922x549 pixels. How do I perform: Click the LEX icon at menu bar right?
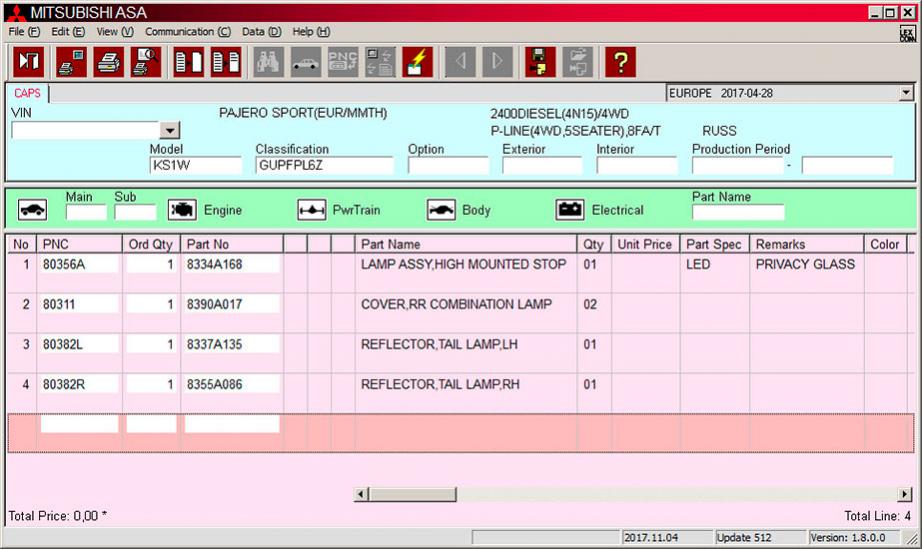pos(907,34)
